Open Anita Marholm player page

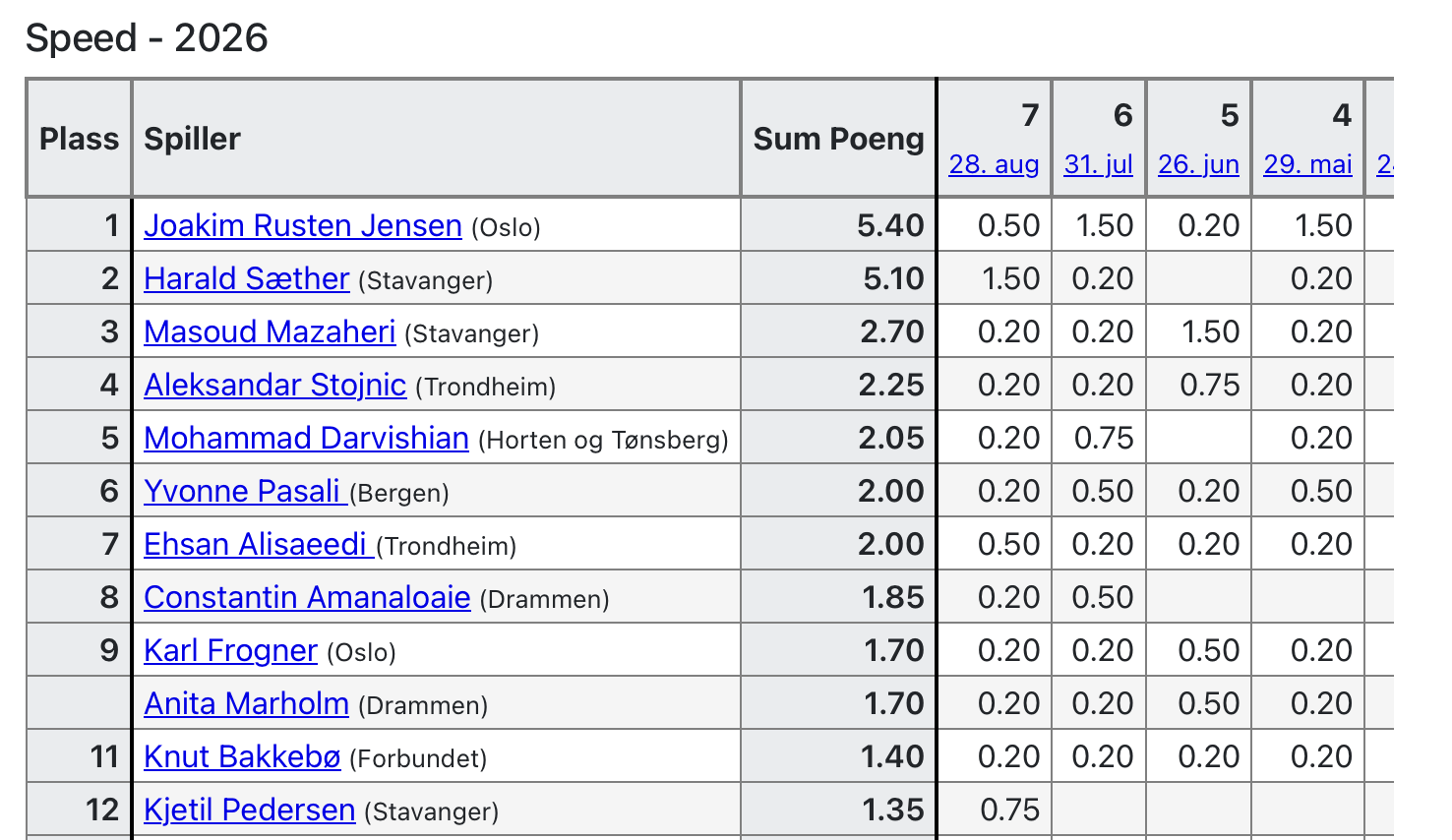246,703
